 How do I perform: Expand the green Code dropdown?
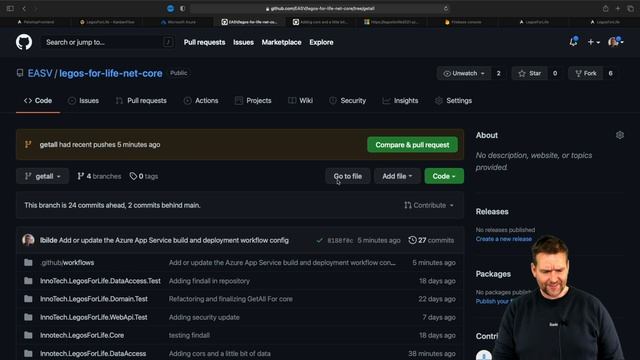click(444, 176)
